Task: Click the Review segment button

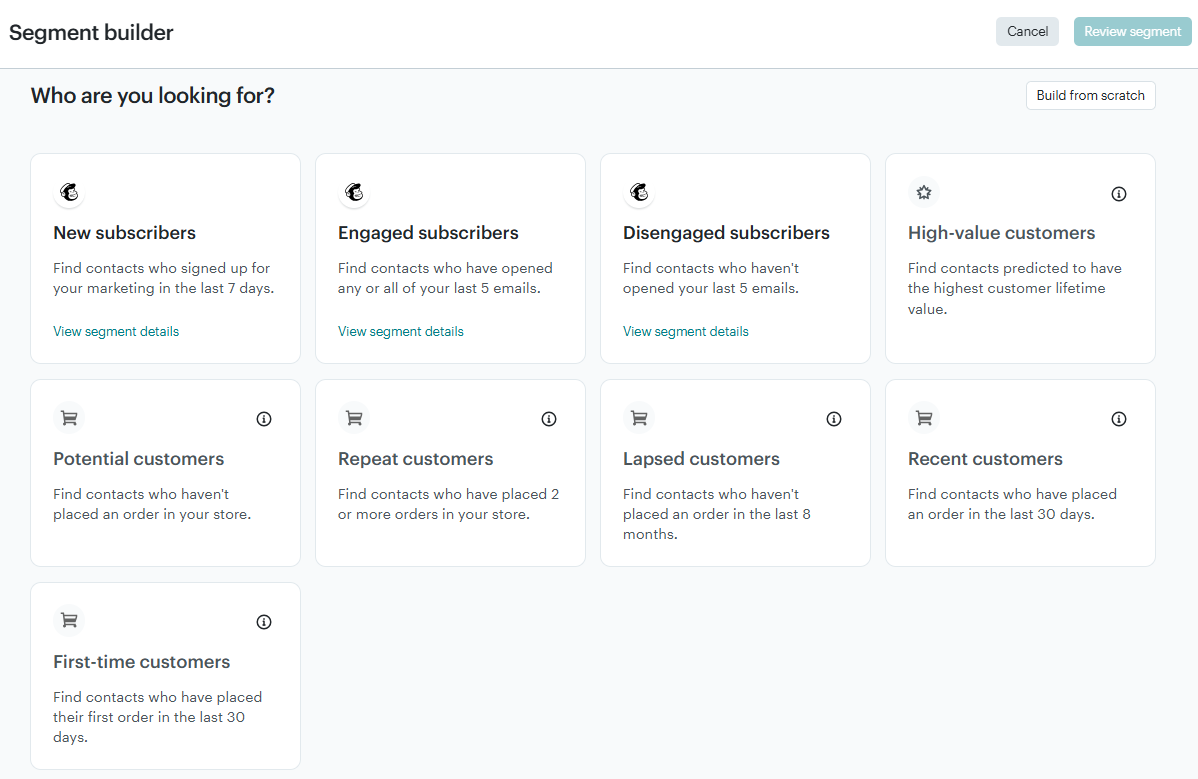Action: (1132, 31)
